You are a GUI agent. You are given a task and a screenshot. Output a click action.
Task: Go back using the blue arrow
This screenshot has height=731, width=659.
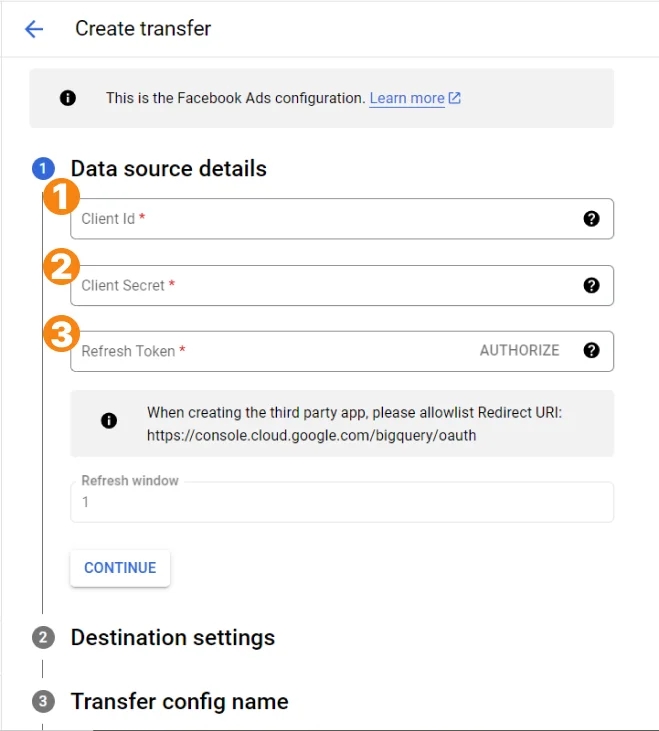point(34,29)
